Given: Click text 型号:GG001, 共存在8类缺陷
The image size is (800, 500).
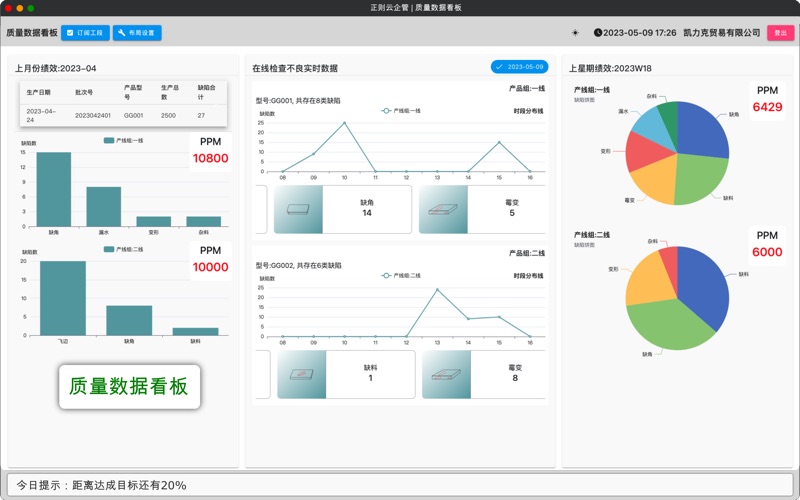Looking at the screenshot, I should click(298, 101).
